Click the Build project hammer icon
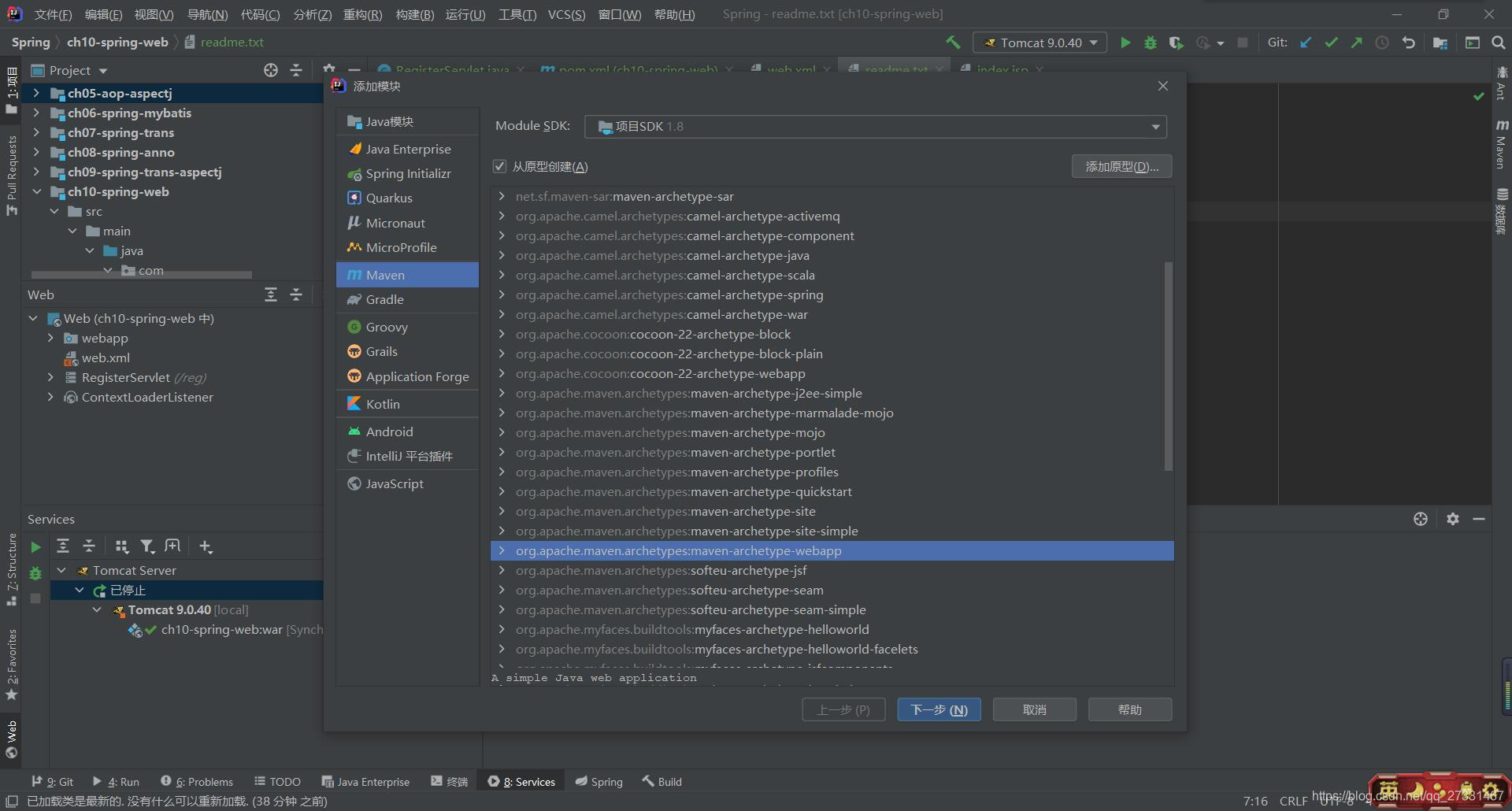 (953, 43)
